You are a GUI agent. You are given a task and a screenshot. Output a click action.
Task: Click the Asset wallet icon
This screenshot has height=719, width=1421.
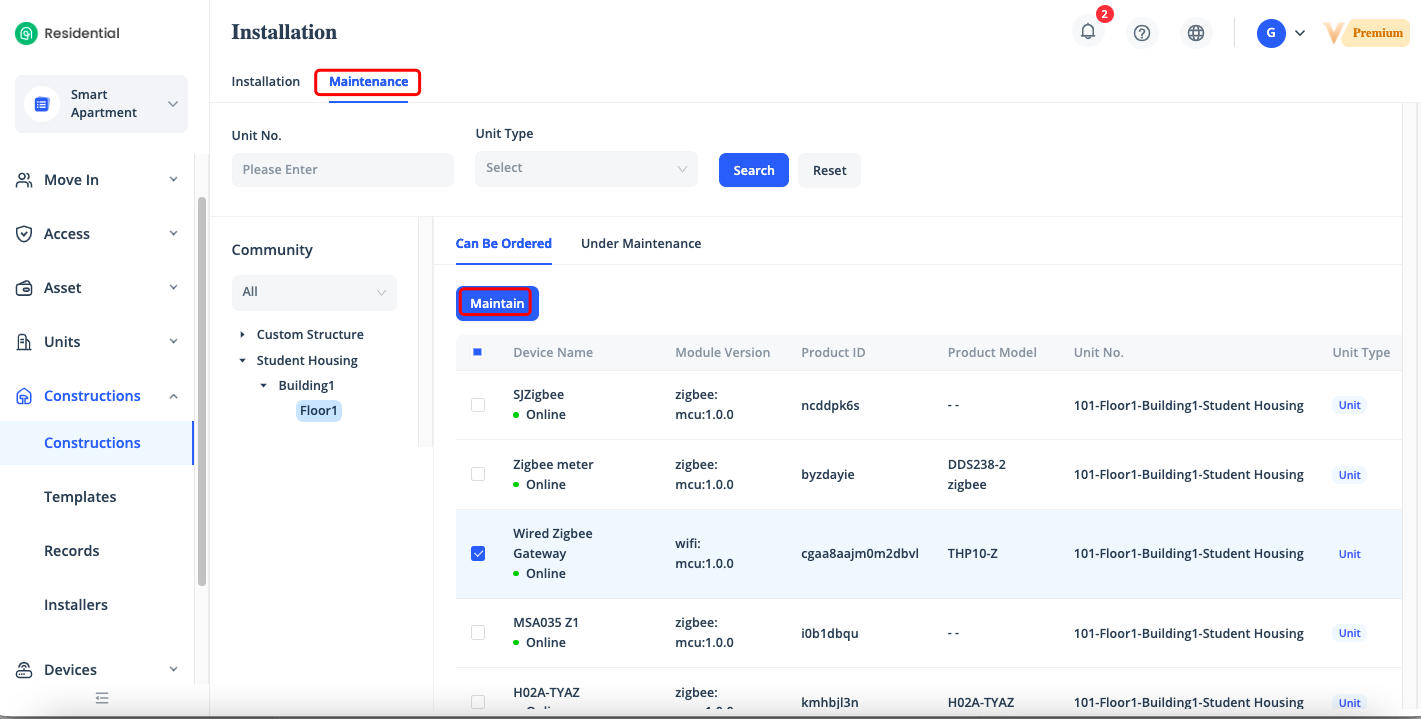(25, 288)
